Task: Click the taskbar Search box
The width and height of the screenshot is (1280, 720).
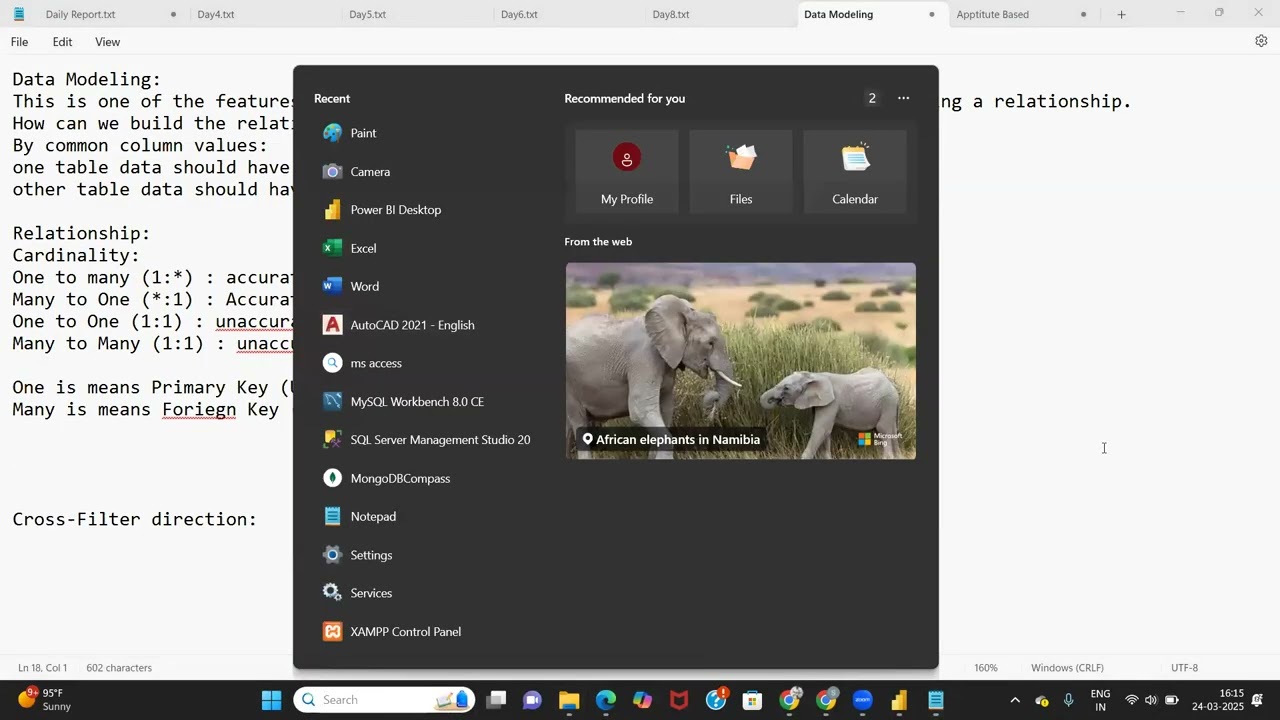Action: point(385,700)
